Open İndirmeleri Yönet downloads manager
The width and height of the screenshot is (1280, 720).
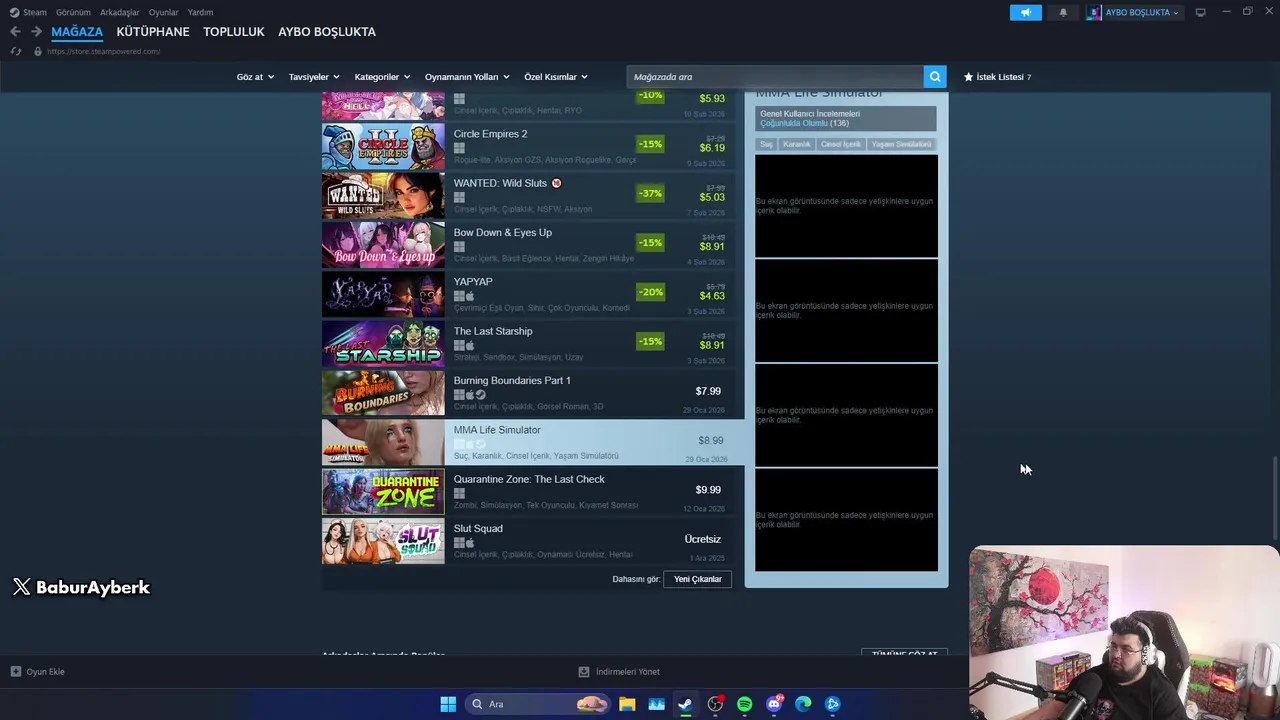pyautogui.click(x=619, y=672)
